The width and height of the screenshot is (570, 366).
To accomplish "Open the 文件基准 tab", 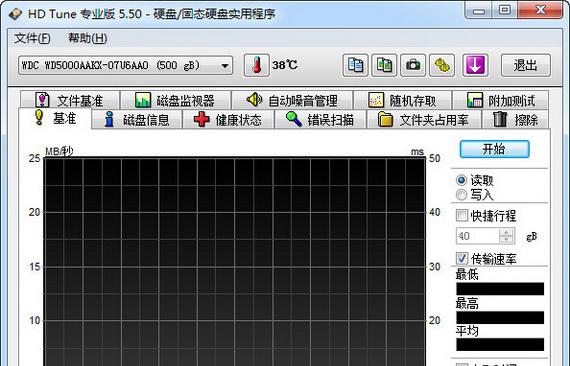I will [70, 100].
